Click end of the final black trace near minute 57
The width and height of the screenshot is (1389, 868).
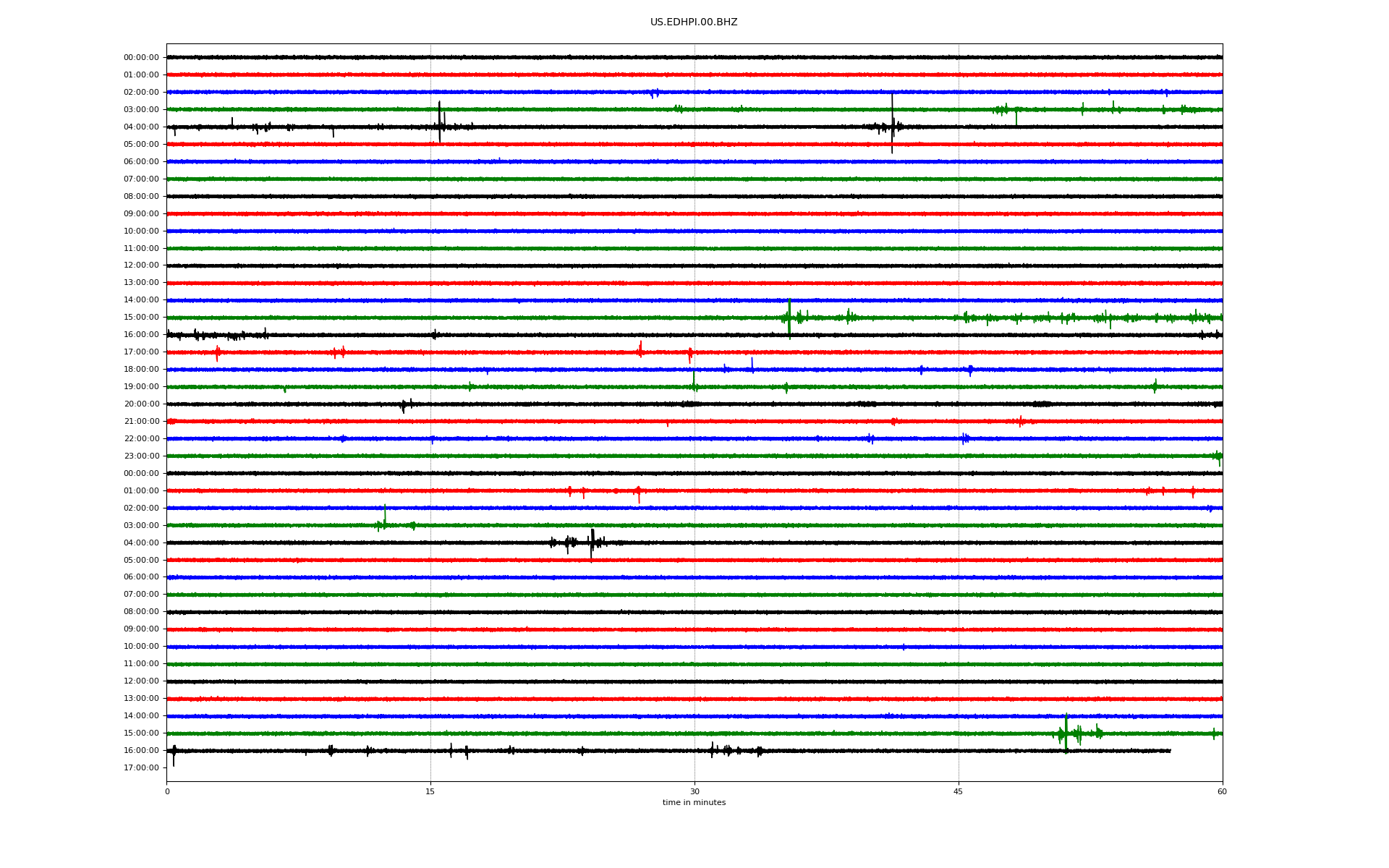(x=1170, y=751)
